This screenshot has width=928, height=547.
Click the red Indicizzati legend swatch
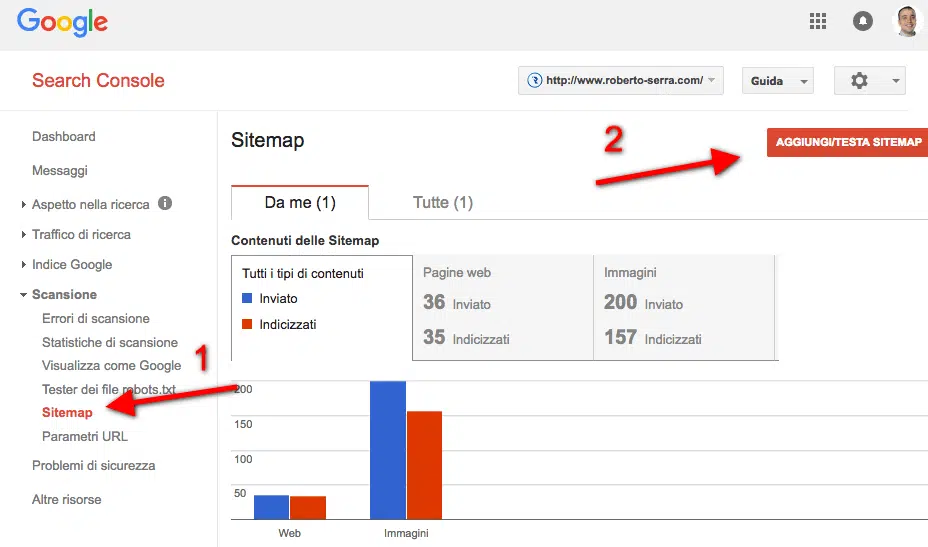click(x=247, y=324)
